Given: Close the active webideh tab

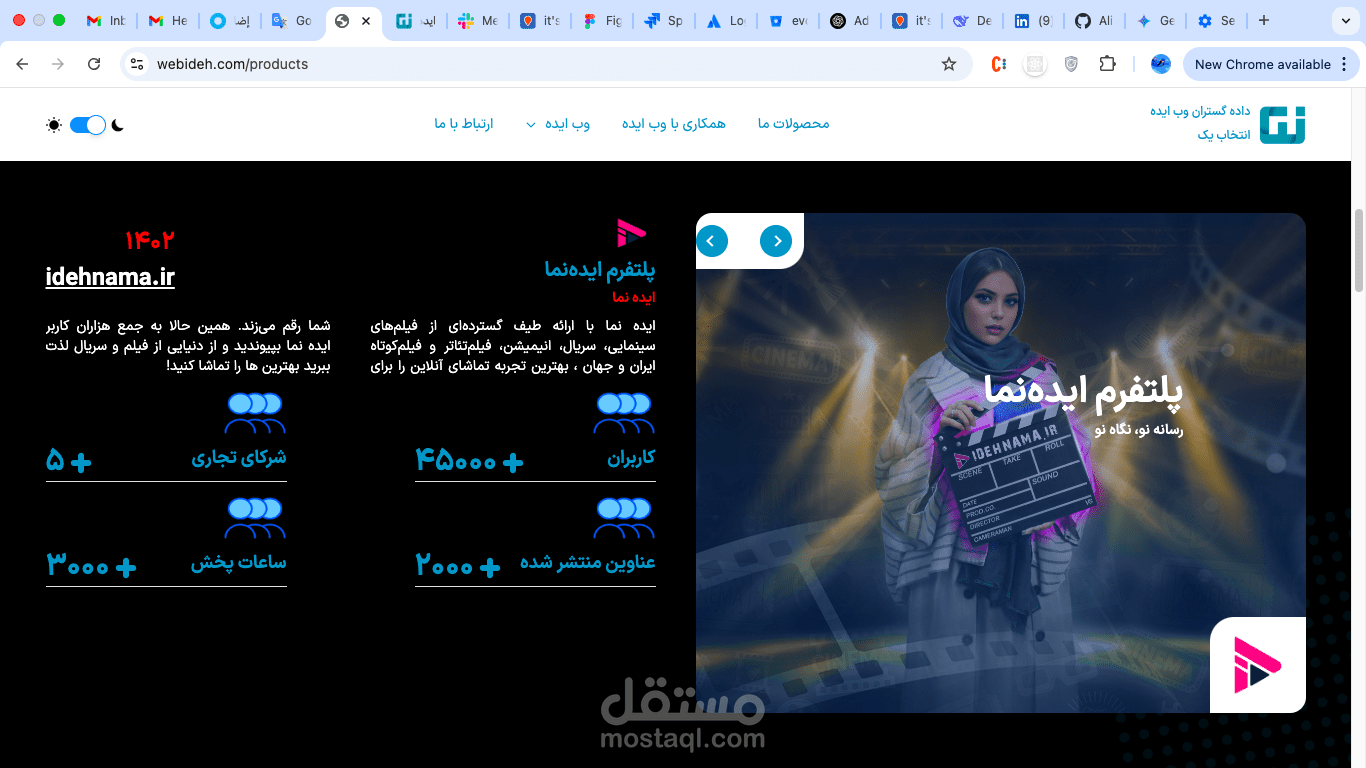Looking at the screenshot, I should [x=366, y=21].
